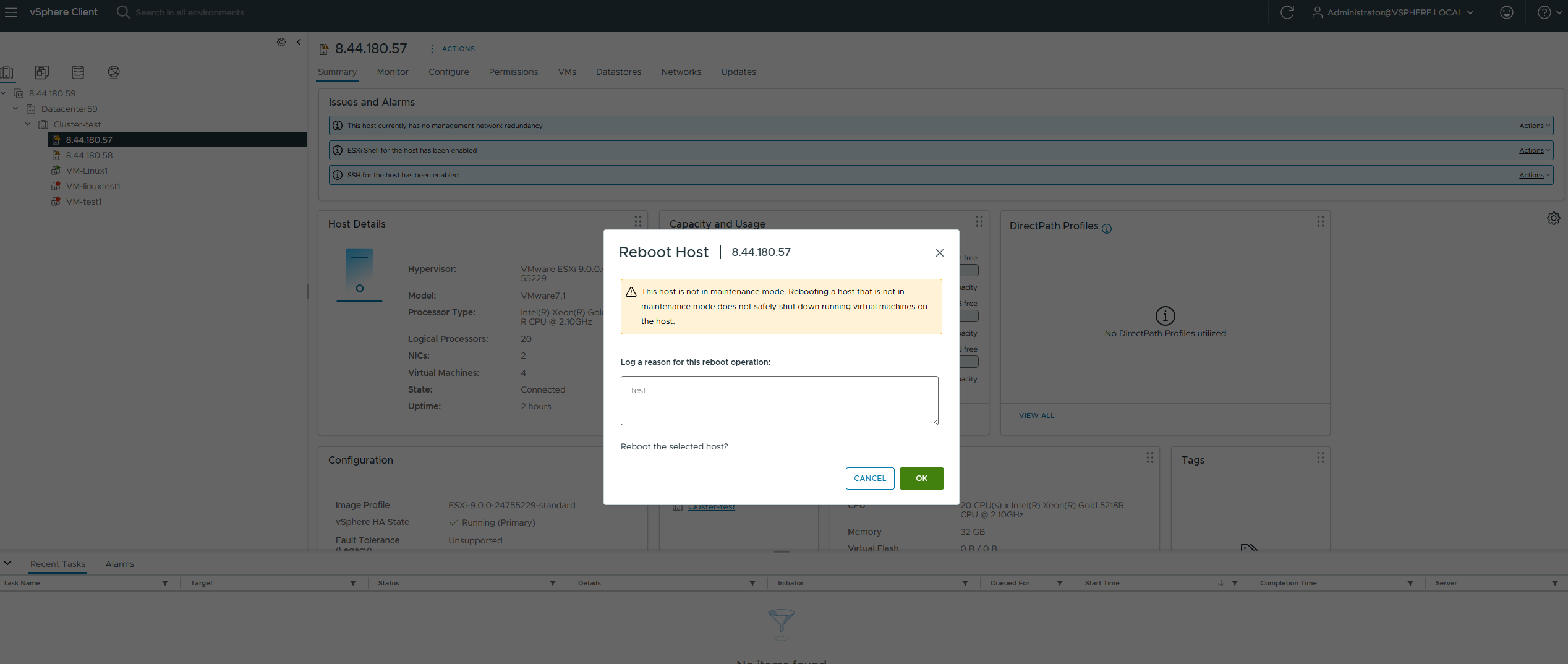The height and width of the screenshot is (664, 1568).
Task: Open Actions for SSH enabled alarm
Action: tap(1535, 176)
